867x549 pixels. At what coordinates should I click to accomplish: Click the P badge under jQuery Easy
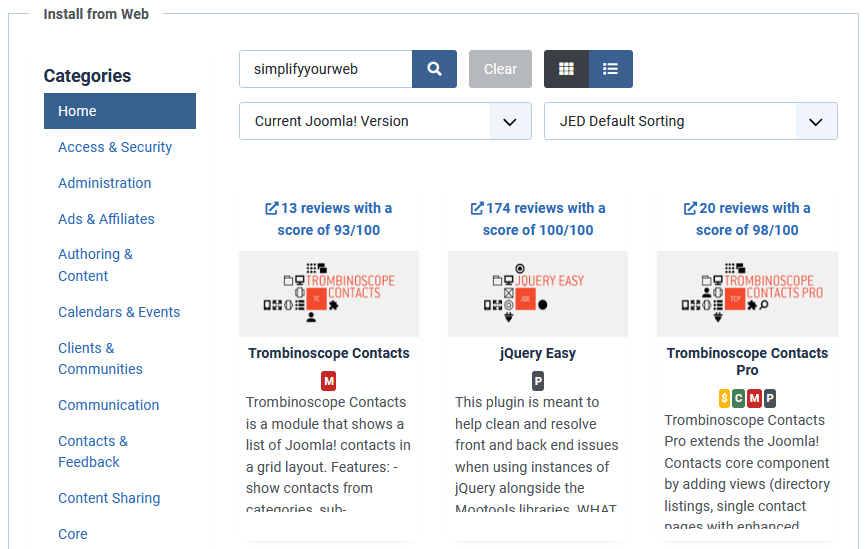538,381
